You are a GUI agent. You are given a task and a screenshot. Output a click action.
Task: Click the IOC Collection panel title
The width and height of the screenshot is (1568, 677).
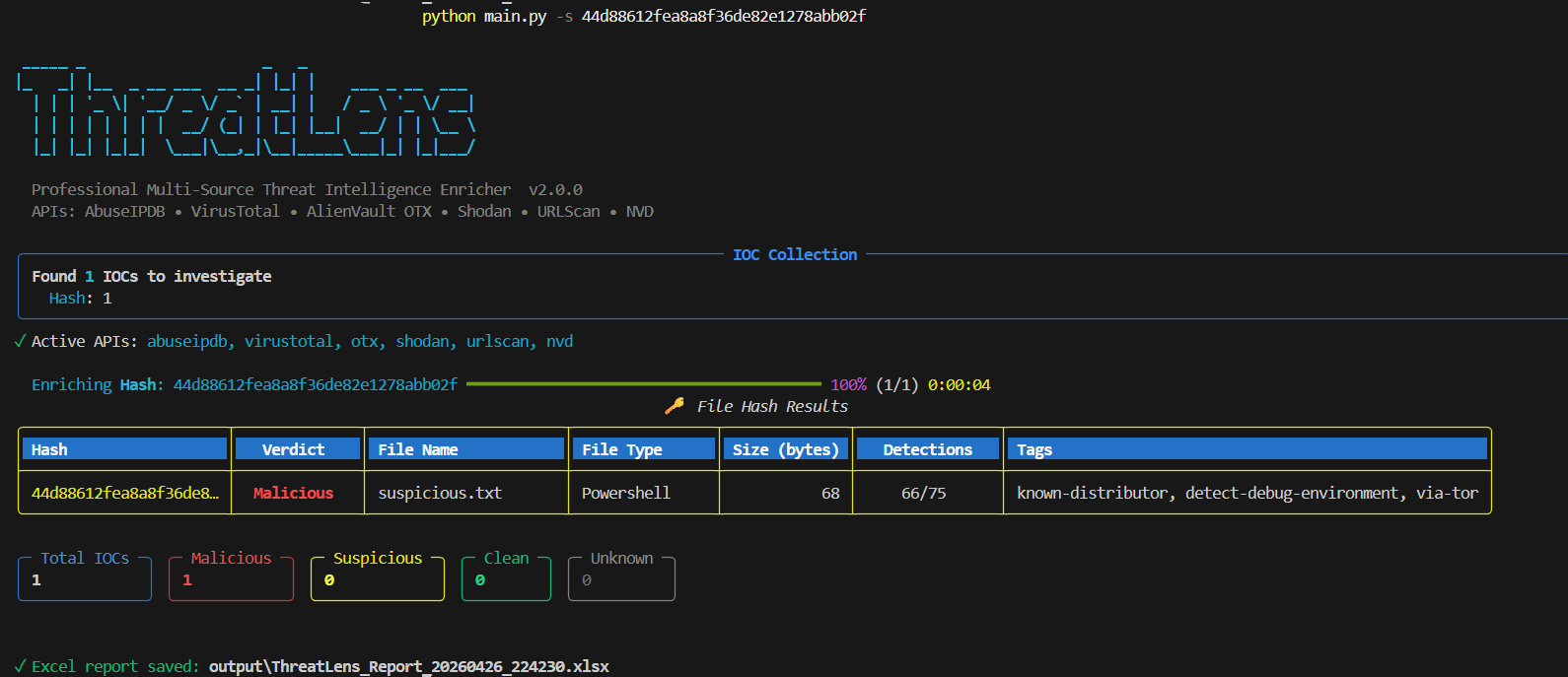(x=795, y=254)
